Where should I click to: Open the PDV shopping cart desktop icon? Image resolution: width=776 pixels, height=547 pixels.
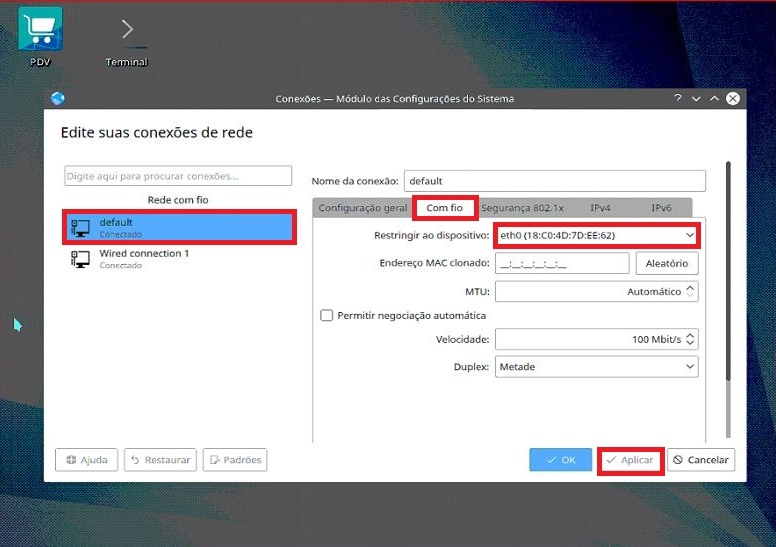pos(40,36)
